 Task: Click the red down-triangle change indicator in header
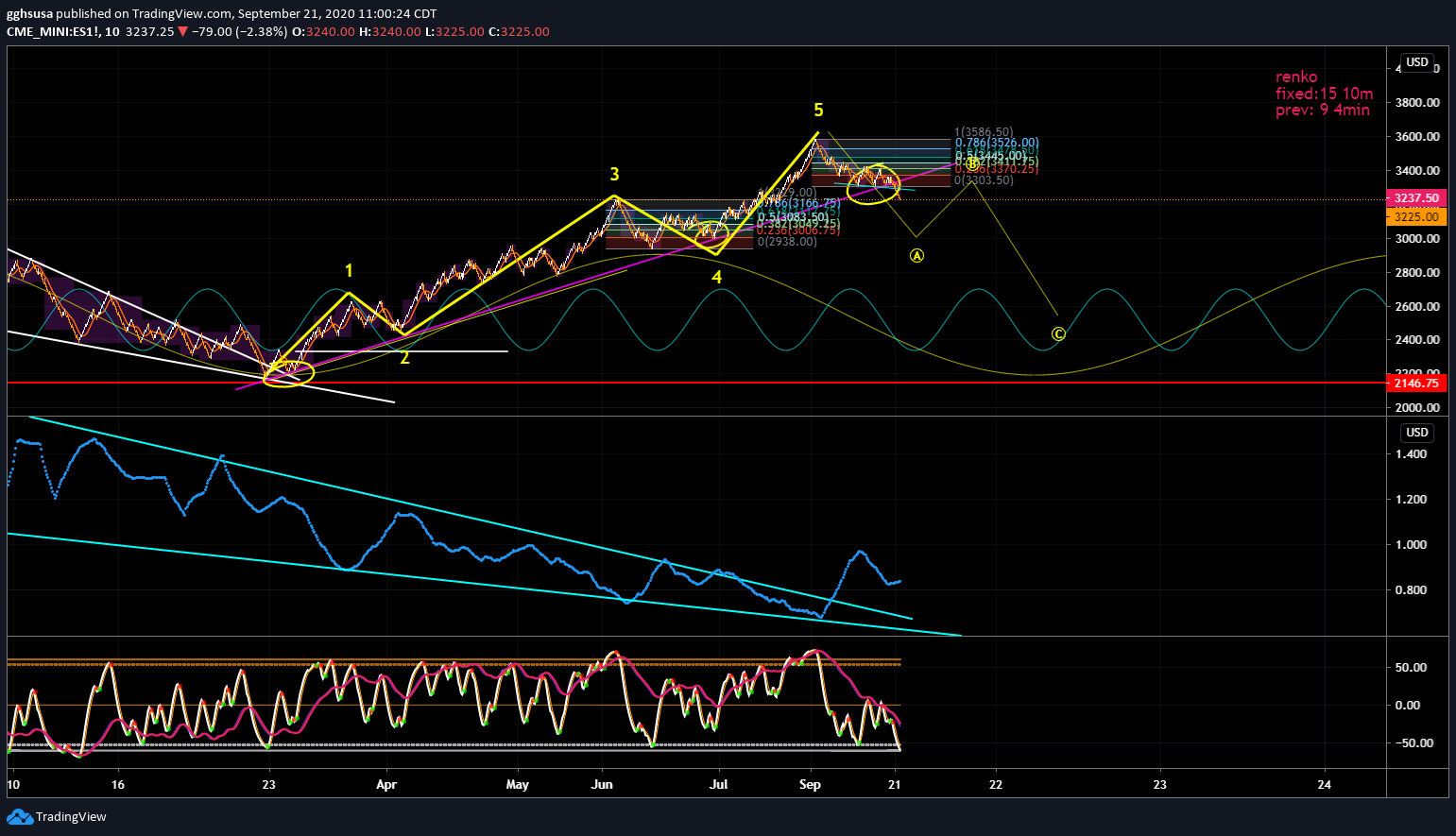point(182,31)
